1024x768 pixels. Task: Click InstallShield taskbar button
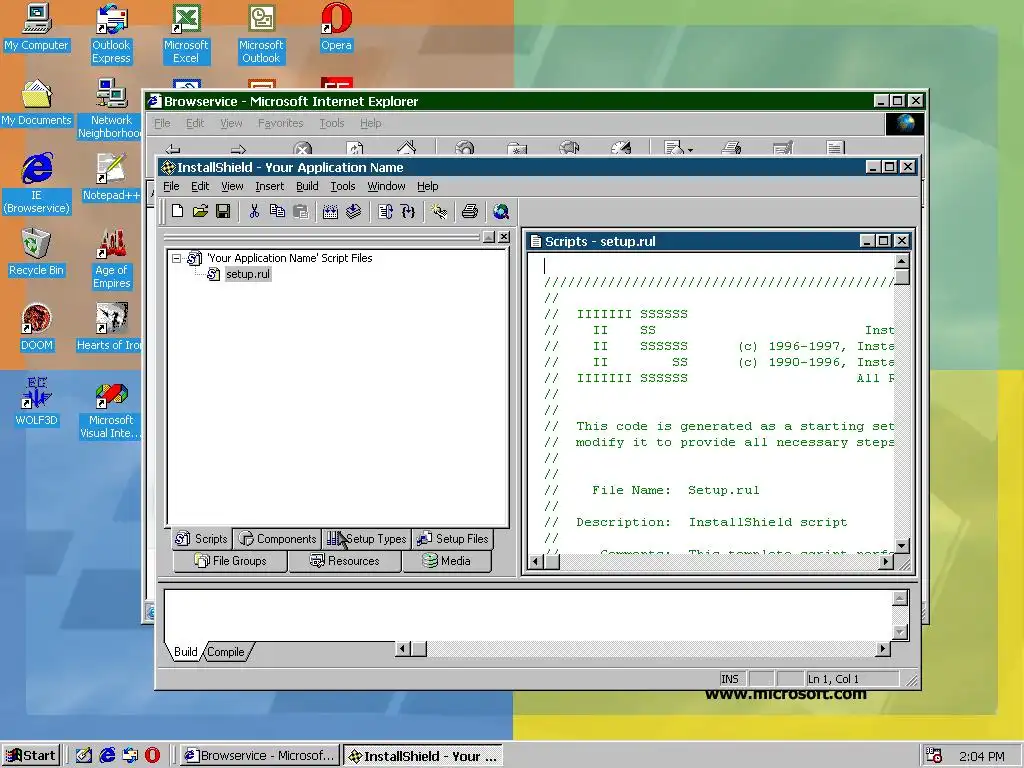click(423, 756)
